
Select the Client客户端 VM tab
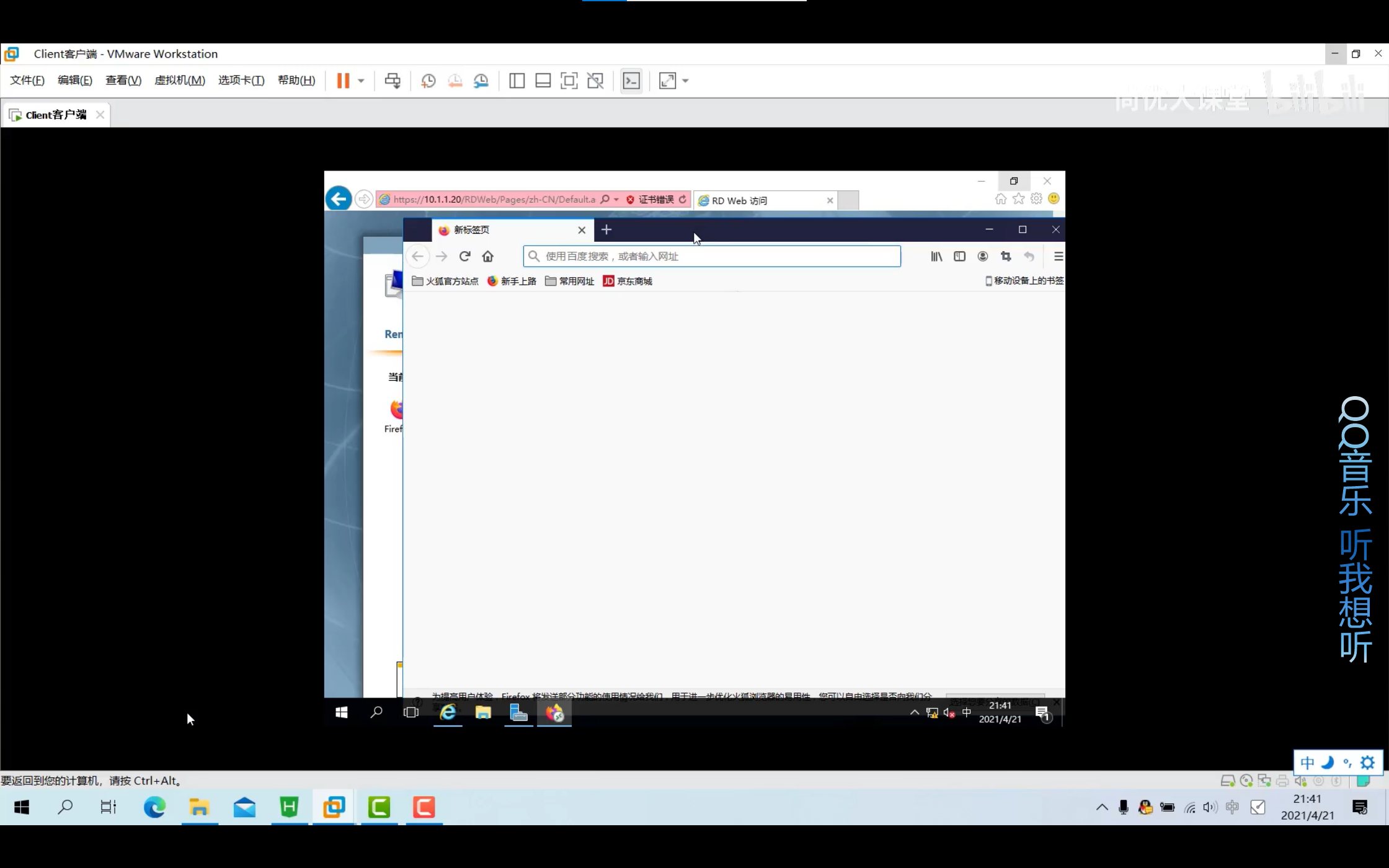point(56,115)
